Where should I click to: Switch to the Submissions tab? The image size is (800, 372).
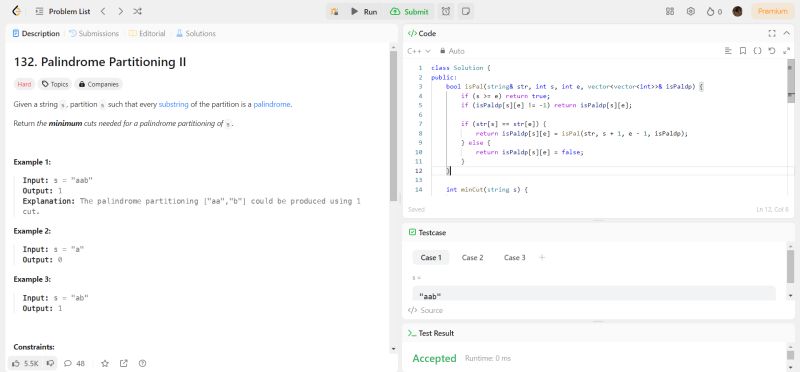click(x=94, y=33)
